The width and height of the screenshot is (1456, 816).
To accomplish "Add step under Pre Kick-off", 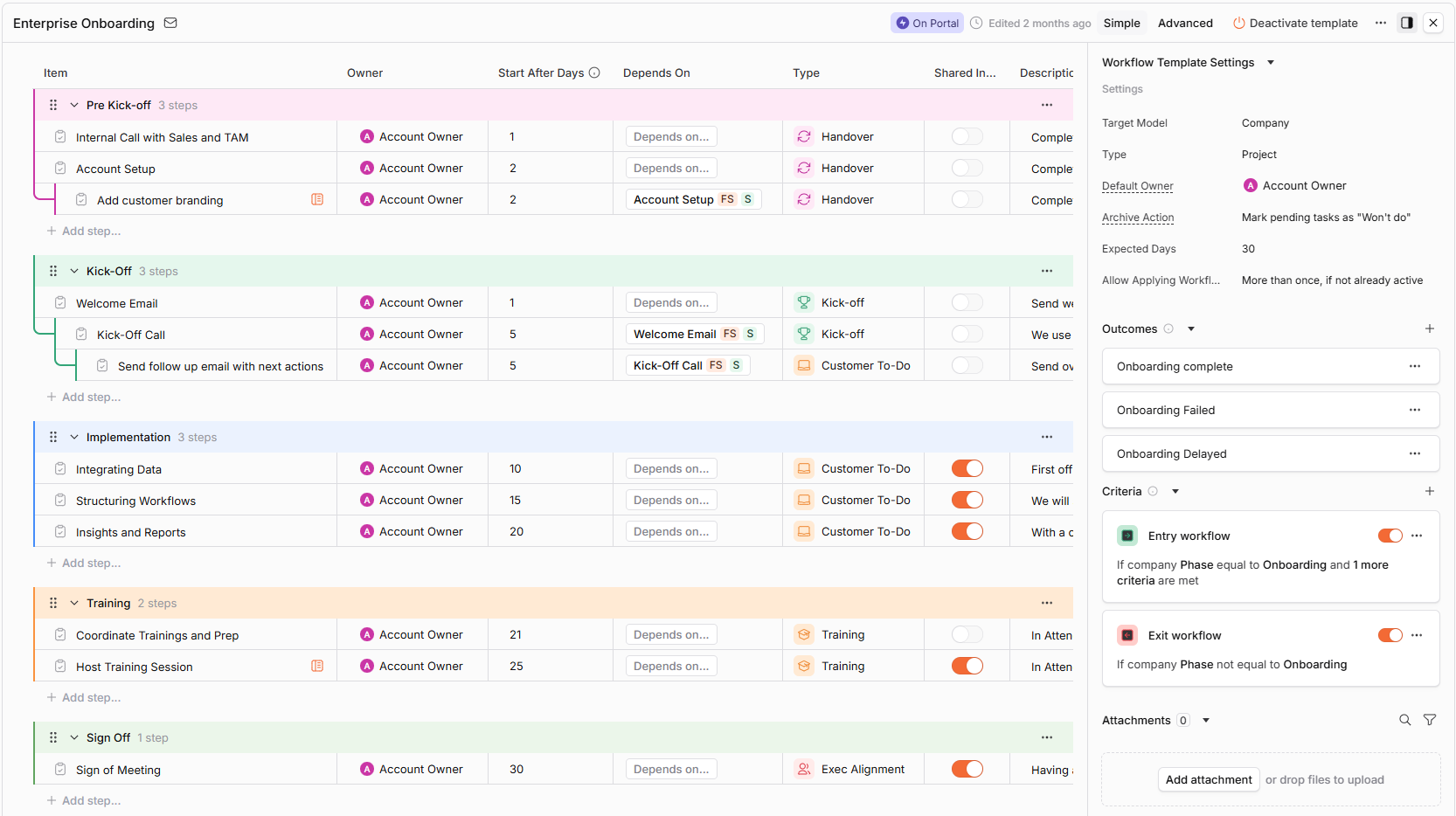I will 84,231.
